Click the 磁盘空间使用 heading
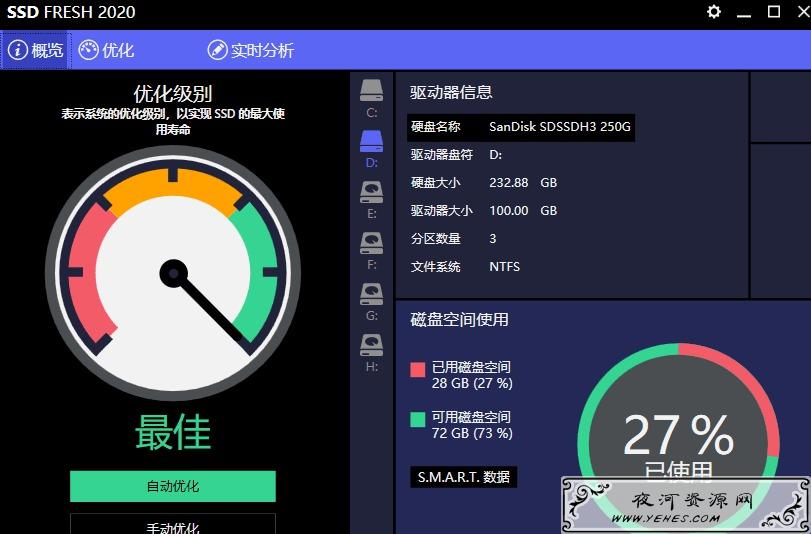Screen dimensions: 811x534 point(459,319)
